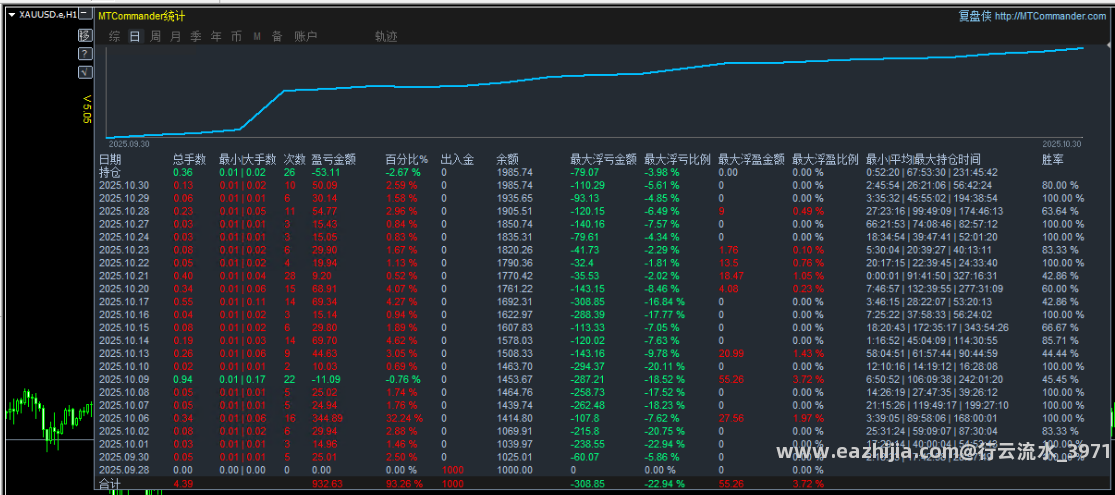
Task: Select the 2025.10.17 date row
Action: click(x=124, y=302)
